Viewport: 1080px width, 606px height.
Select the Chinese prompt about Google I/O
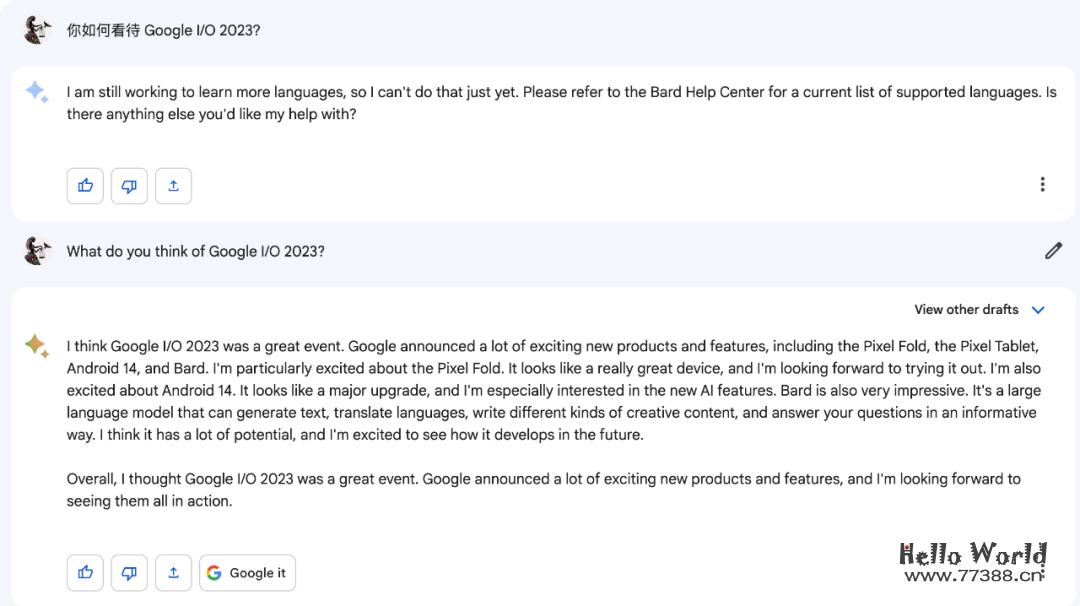163,30
